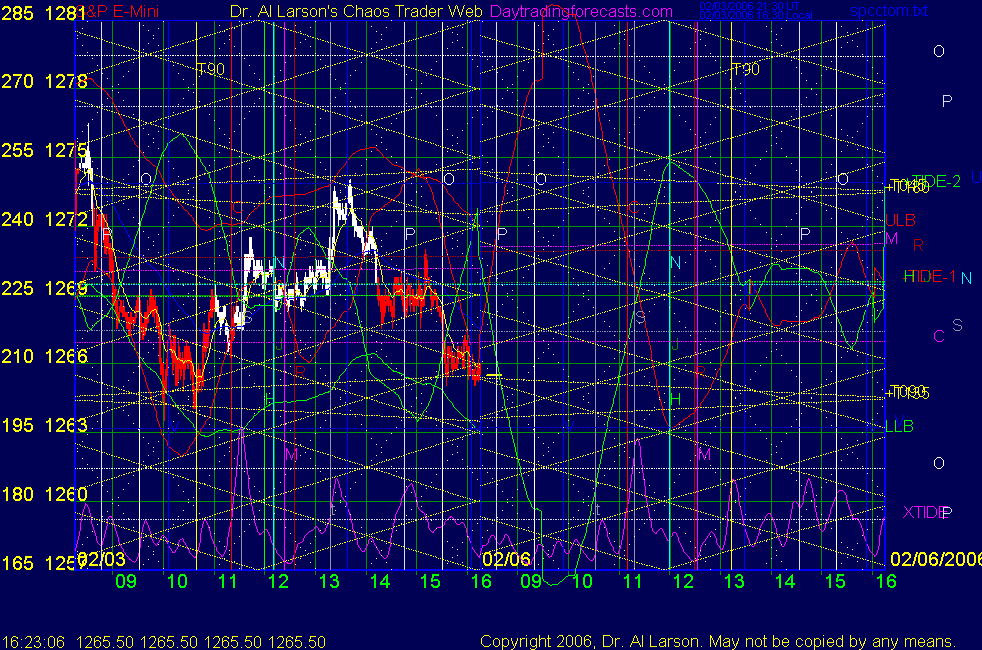Click the blue U label beside TIDE-2
This screenshot has height=650, width=982.
[976, 177]
